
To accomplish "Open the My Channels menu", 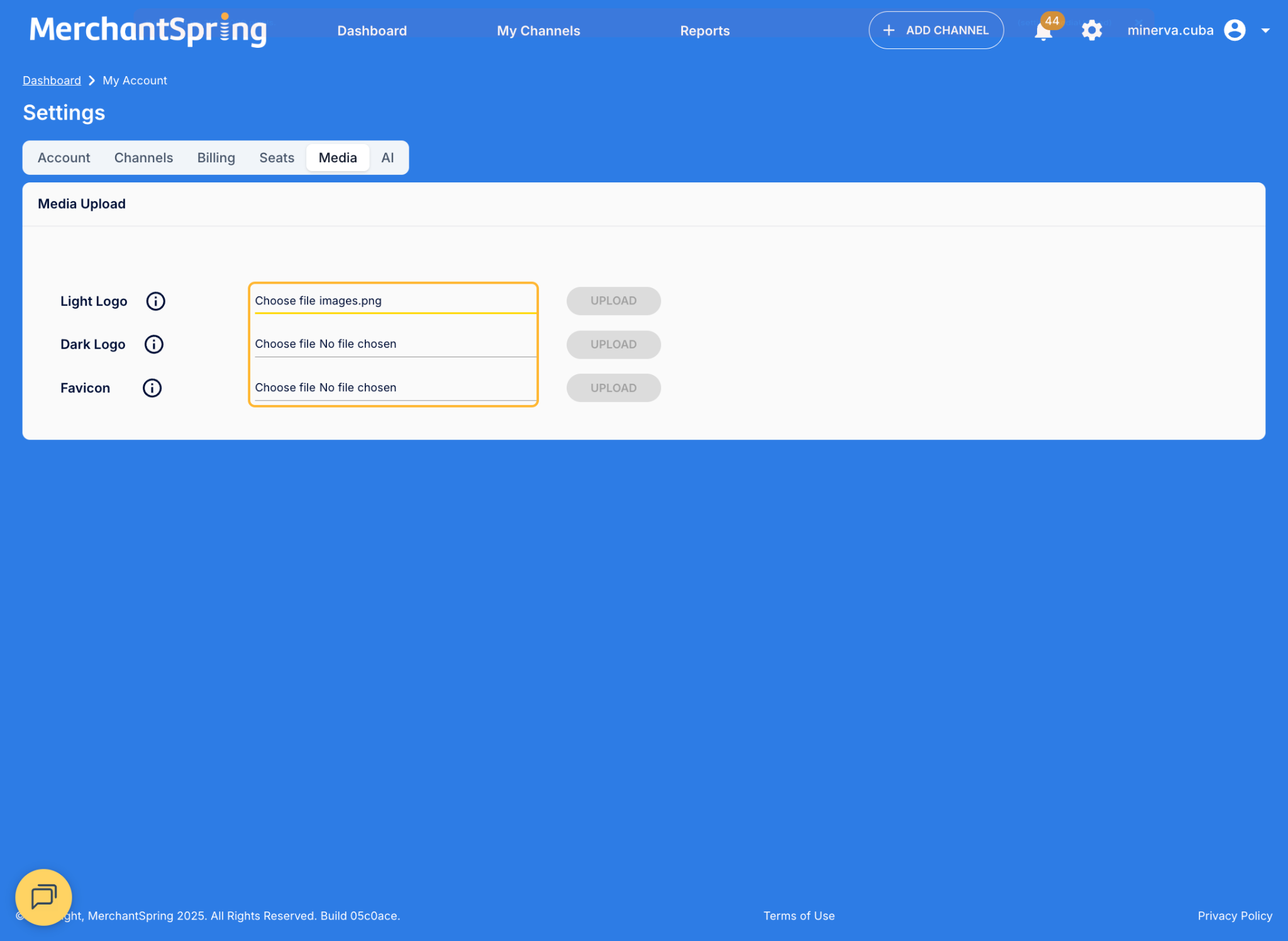I will (538, 31).
